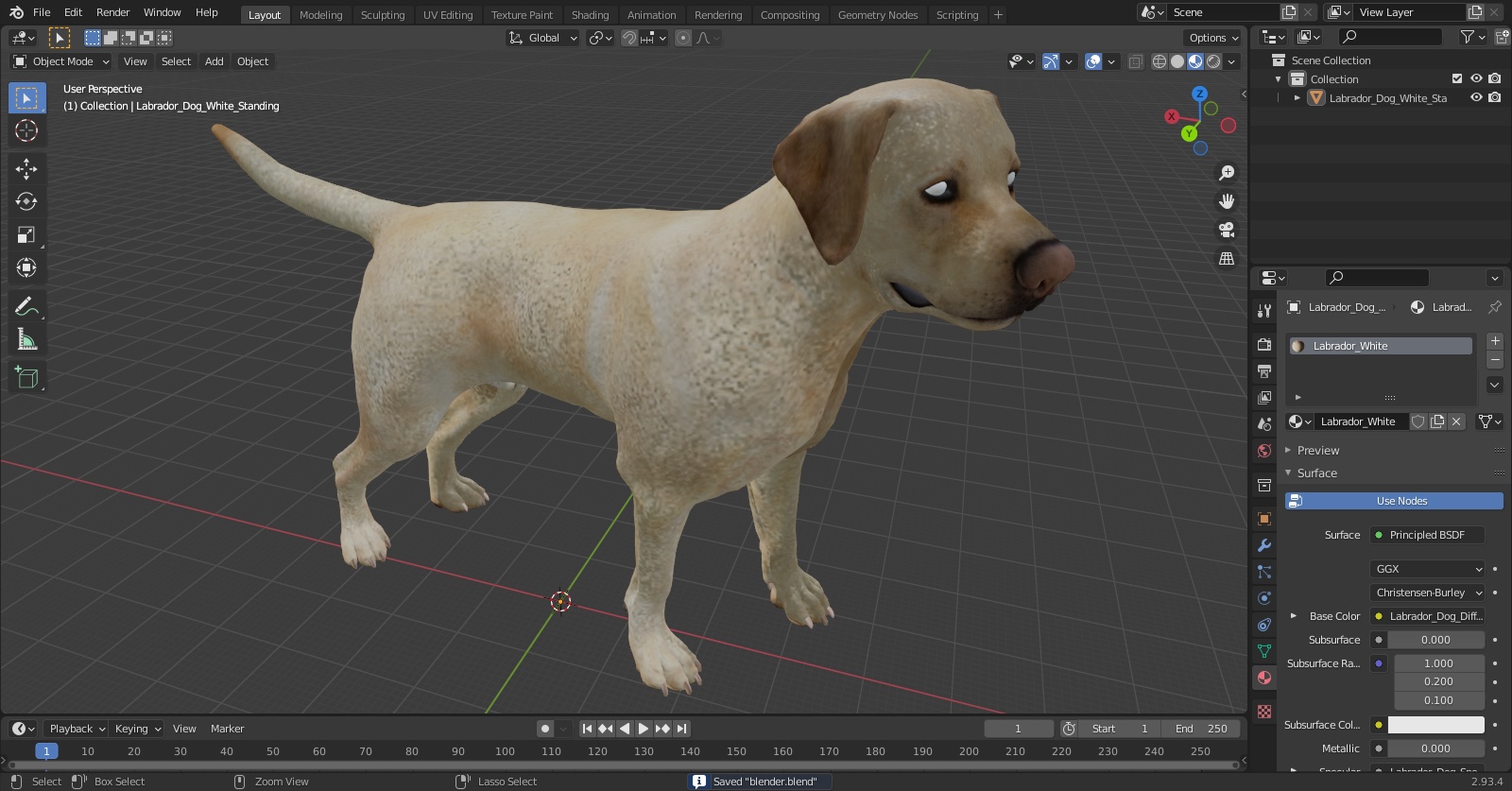Expand the Preview panel

[x=1318, y=451]
